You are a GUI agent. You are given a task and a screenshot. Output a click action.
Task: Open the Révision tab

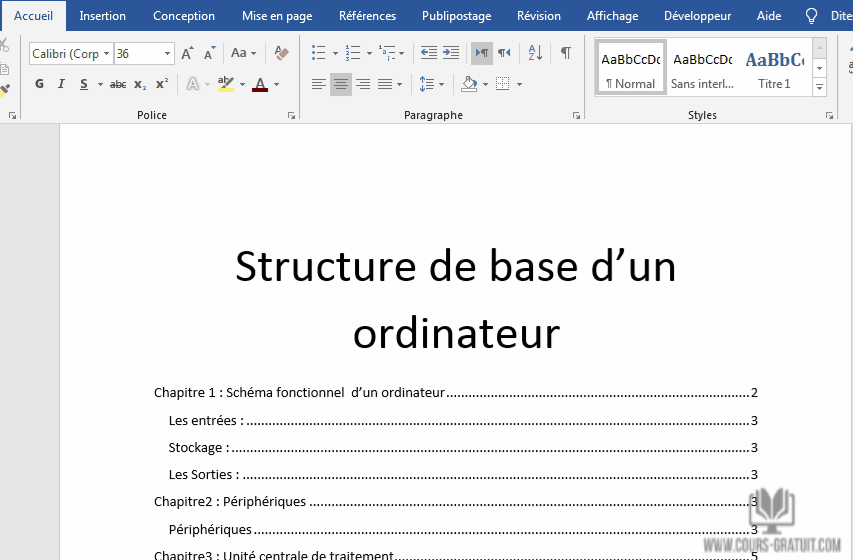(x=539, y=16)
